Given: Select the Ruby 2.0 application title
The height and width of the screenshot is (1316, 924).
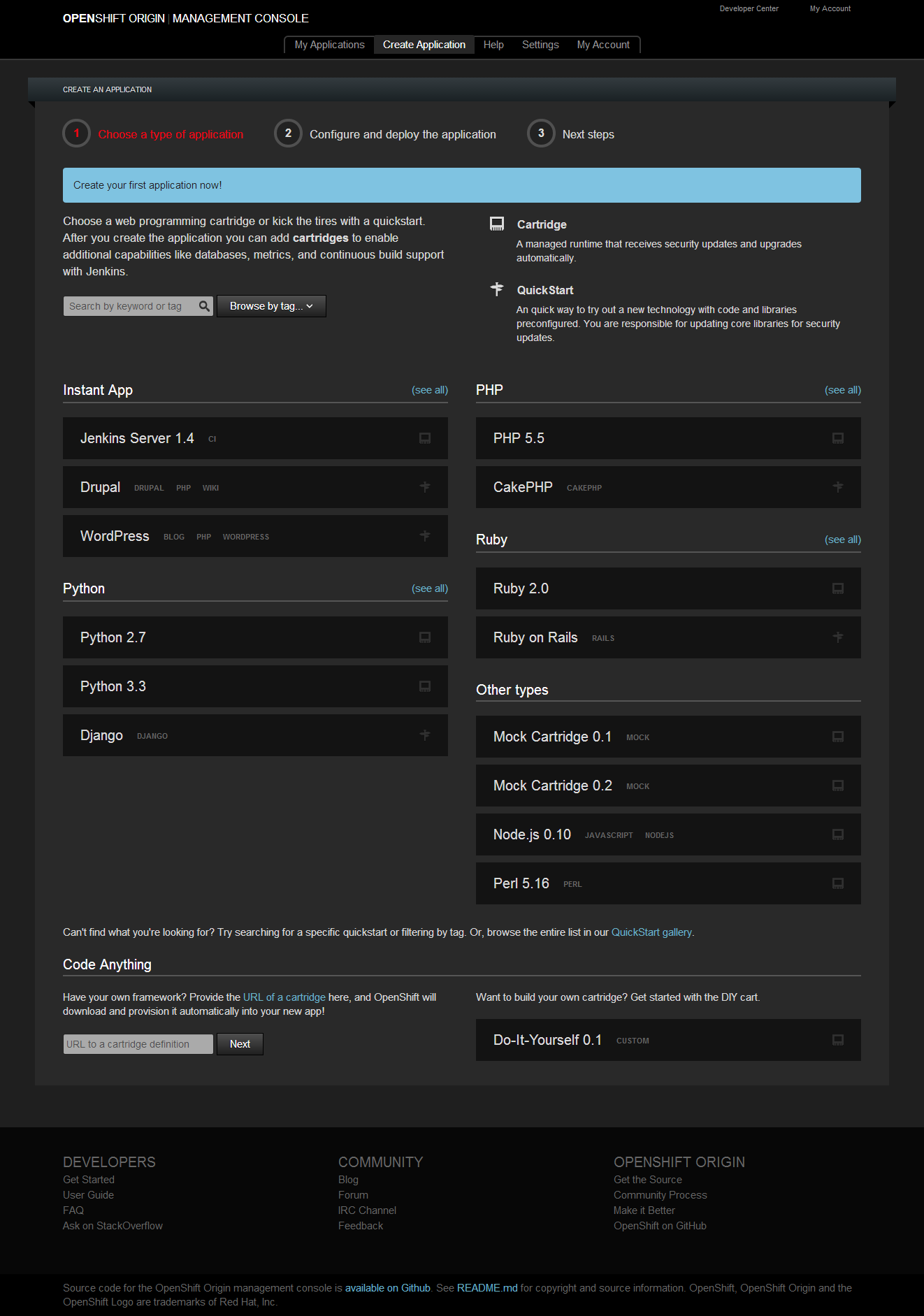Looking at the screenshot, I should pyautogui.click(x=521, y=588).
